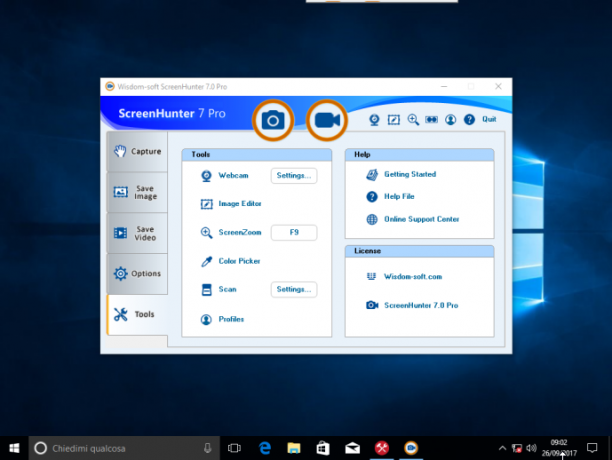Click the large camera capture button
The width and height of the screenshot is (612, 460).
(x=273, y=120)
